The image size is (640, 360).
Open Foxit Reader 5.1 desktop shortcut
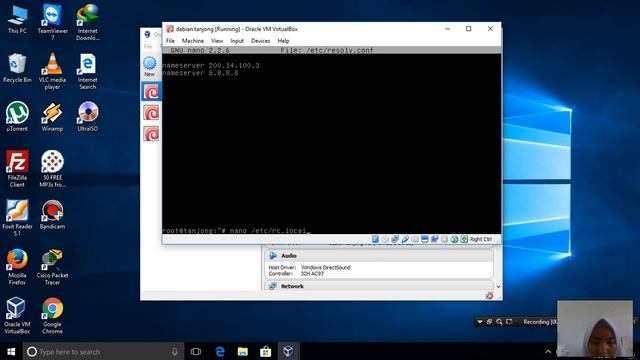pos(17,218)
